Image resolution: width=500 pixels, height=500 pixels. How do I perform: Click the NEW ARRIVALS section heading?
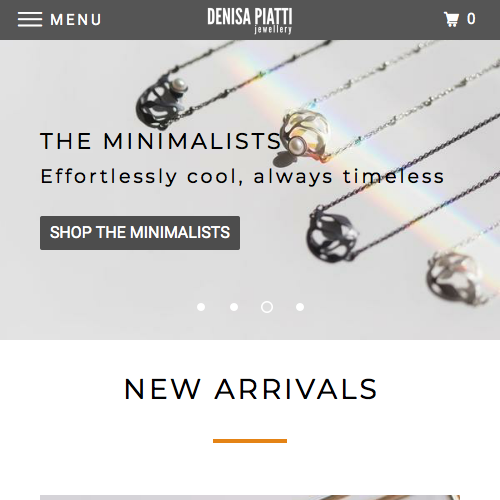[x=250, y=389]
